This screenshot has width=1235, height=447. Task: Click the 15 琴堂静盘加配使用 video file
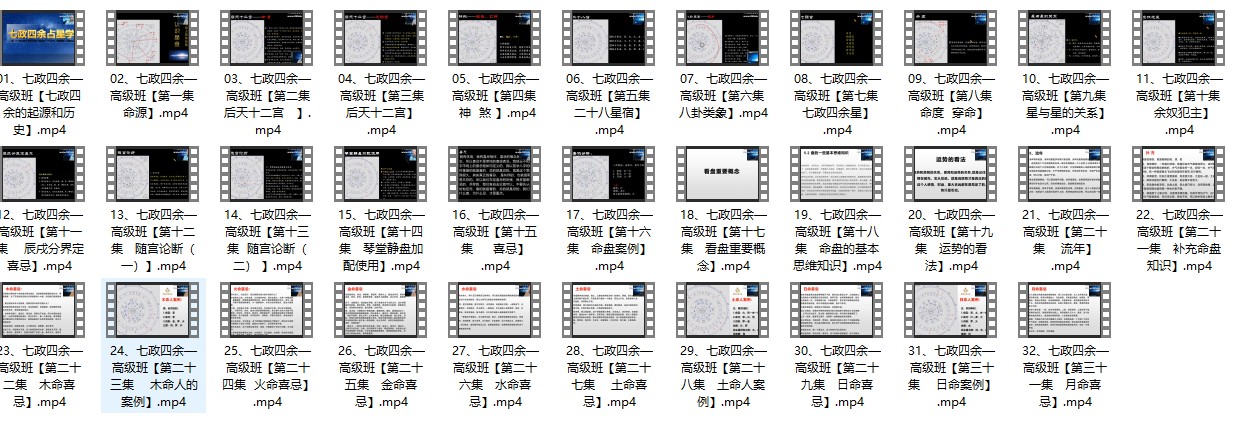[x=381, y=173]
